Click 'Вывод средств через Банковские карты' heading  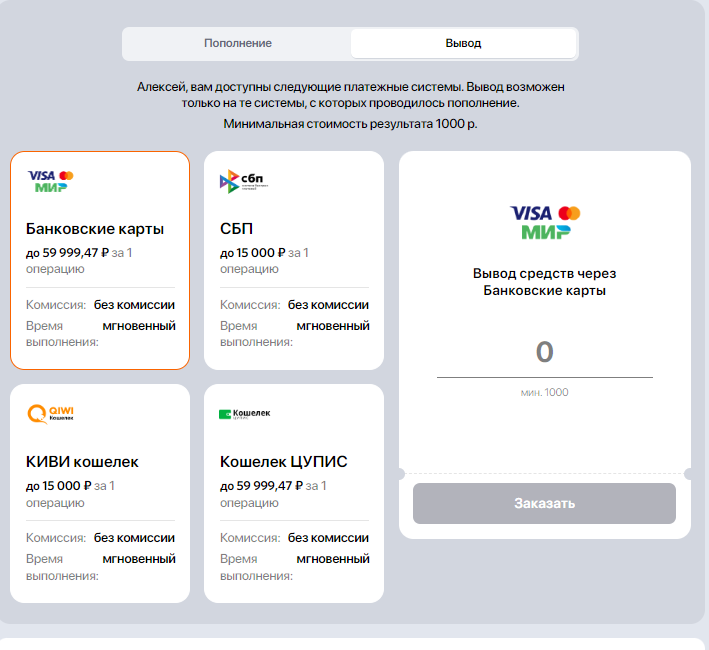(x=544, y=282)
